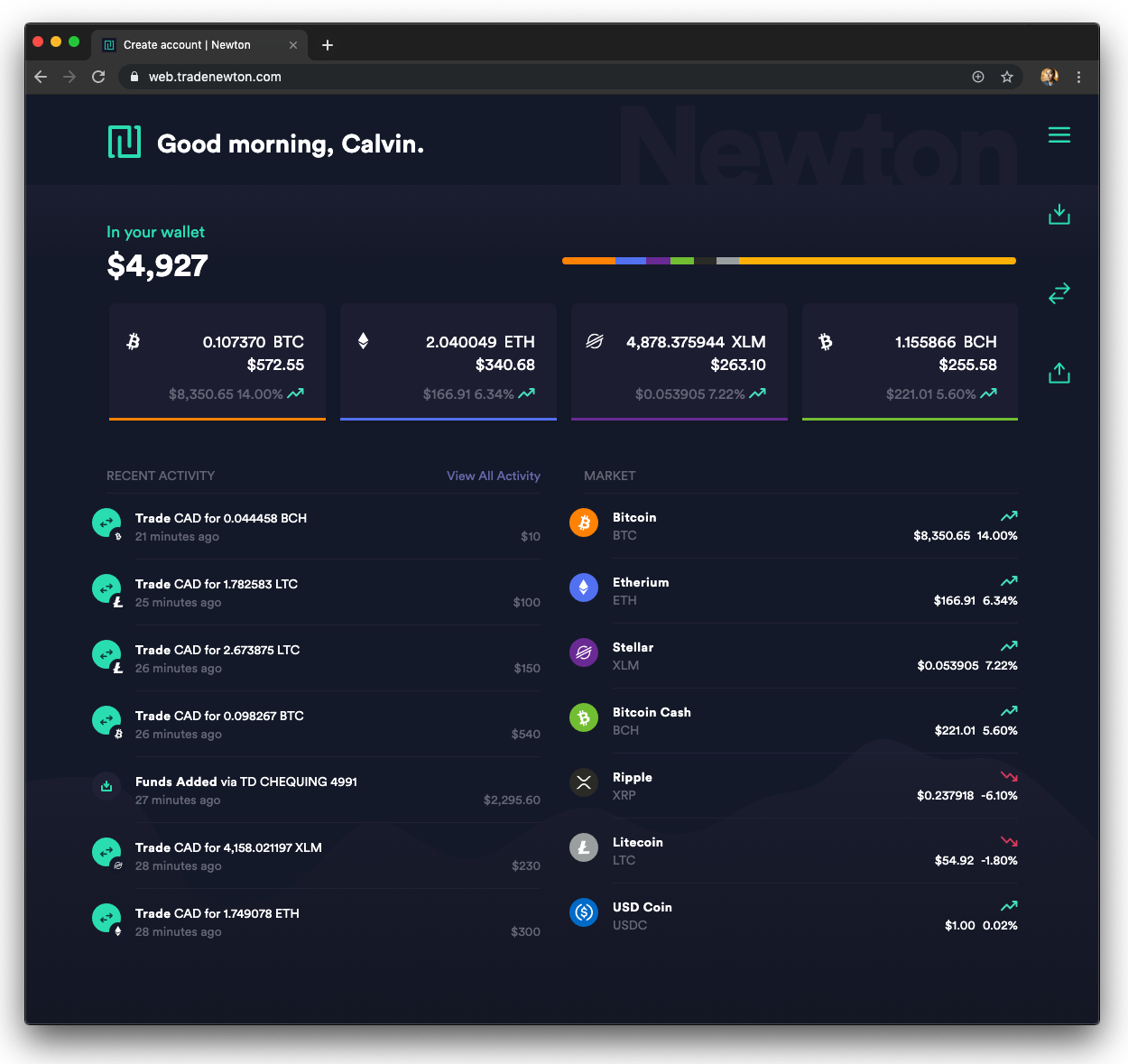Click the withdraw upload icon
Viewport: 1128px width, 1064px height.
click(1059, 373)
